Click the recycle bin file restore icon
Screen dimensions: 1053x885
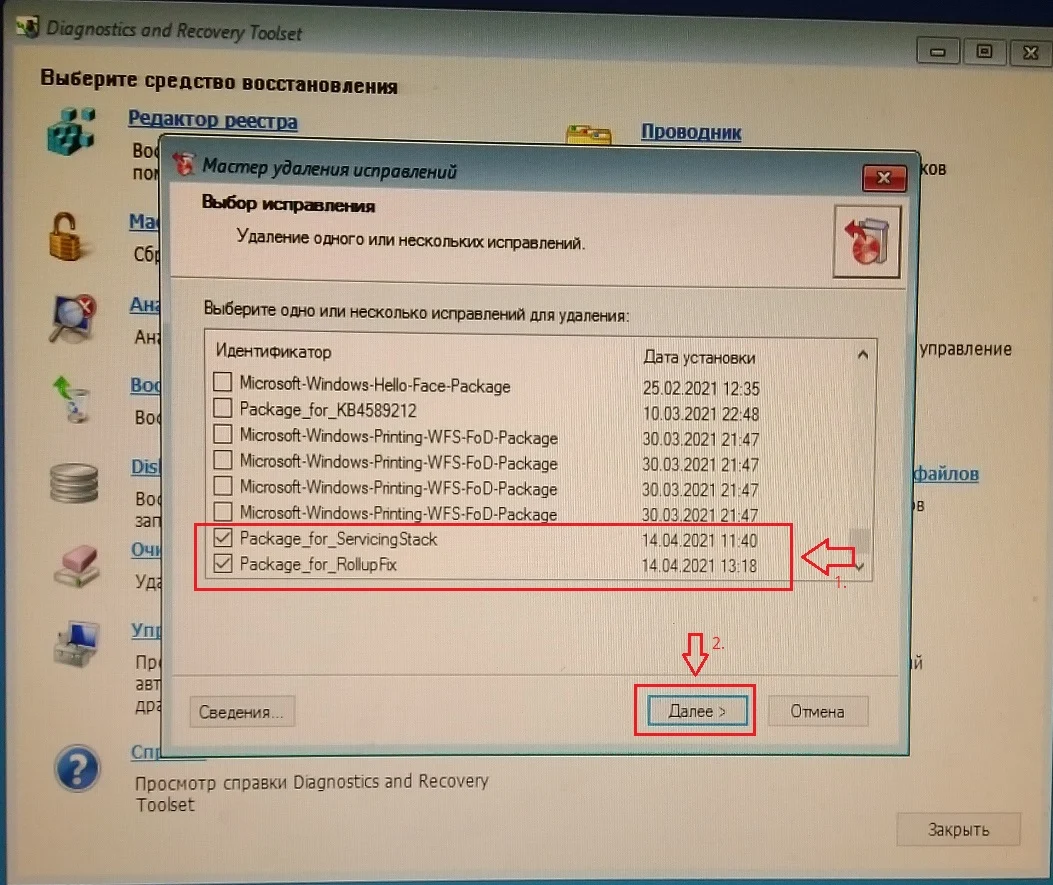[72, 399]
